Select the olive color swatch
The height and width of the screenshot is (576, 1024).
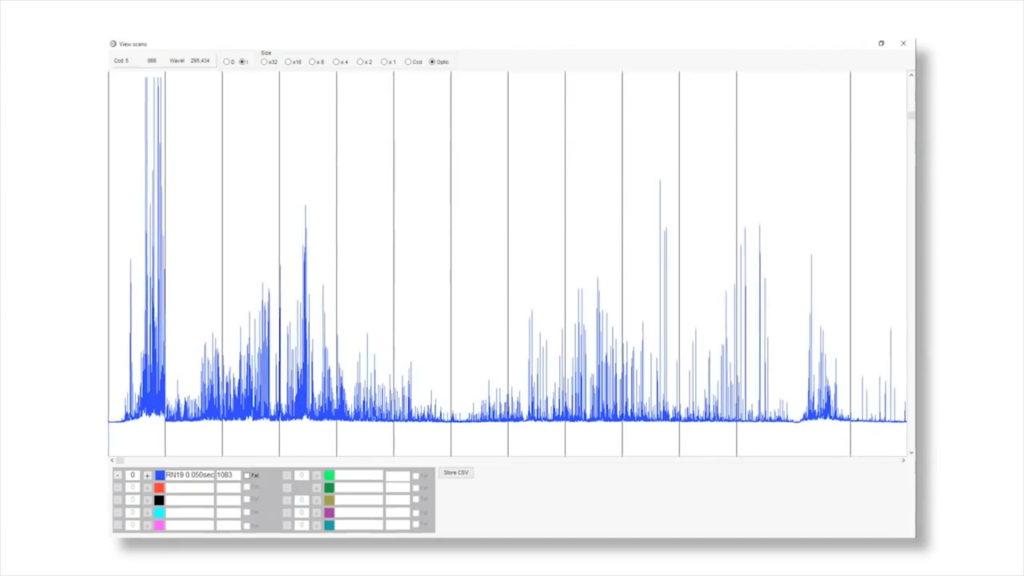[x=329, y=500]
